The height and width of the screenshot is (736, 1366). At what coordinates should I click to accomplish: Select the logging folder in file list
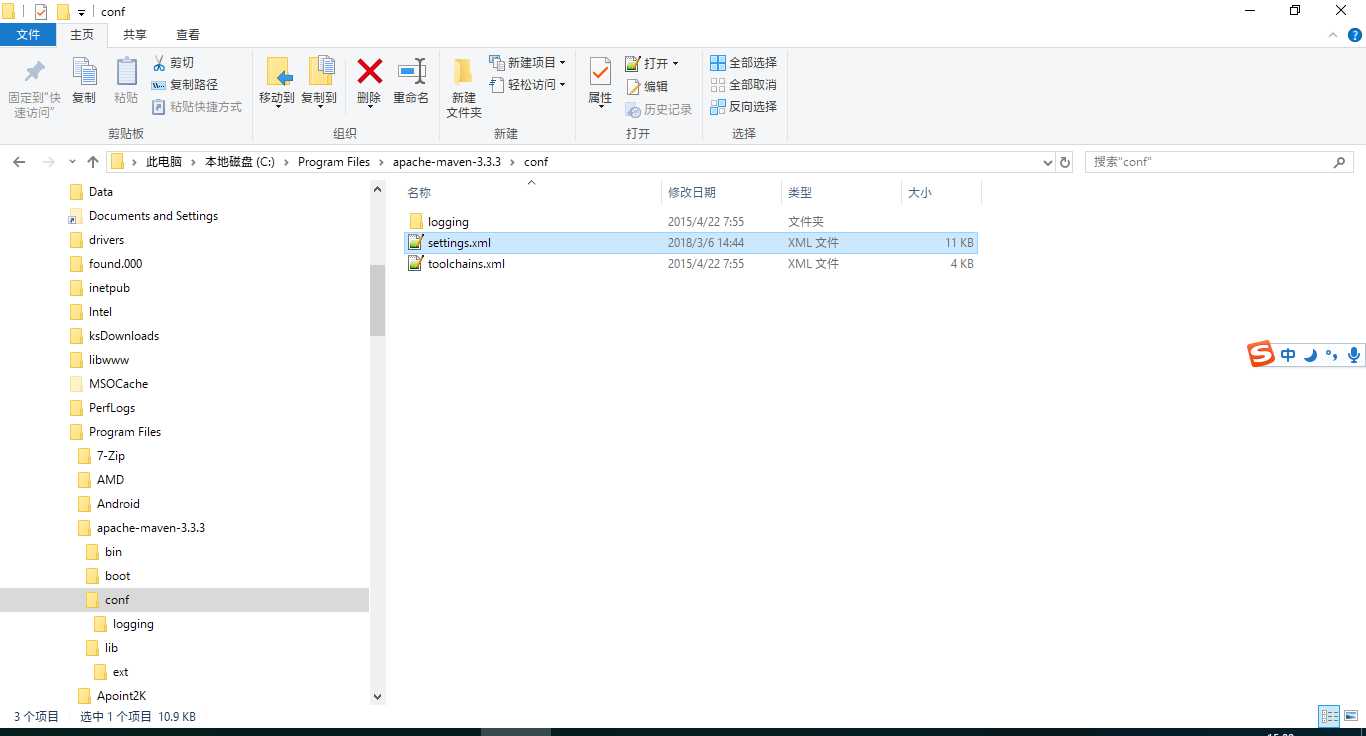690,222
